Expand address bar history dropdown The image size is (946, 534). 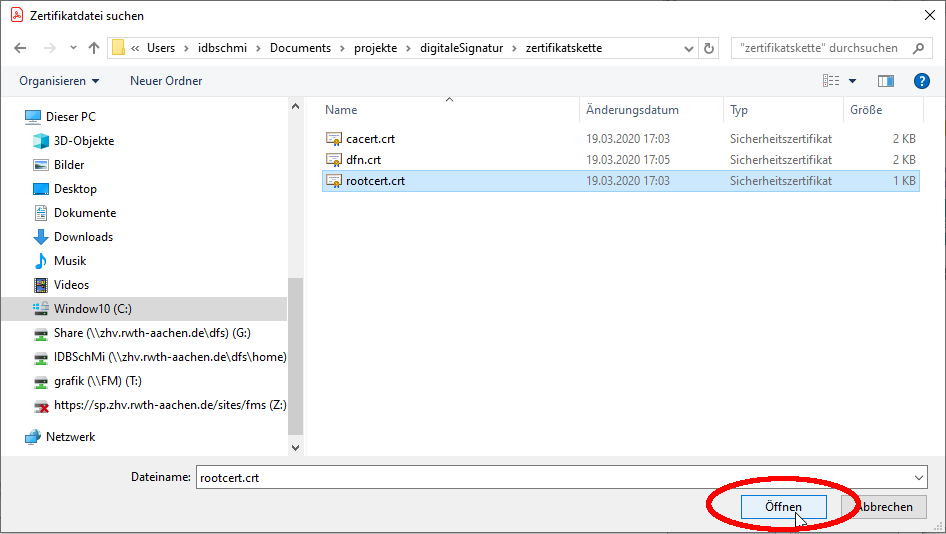(688, 48)
